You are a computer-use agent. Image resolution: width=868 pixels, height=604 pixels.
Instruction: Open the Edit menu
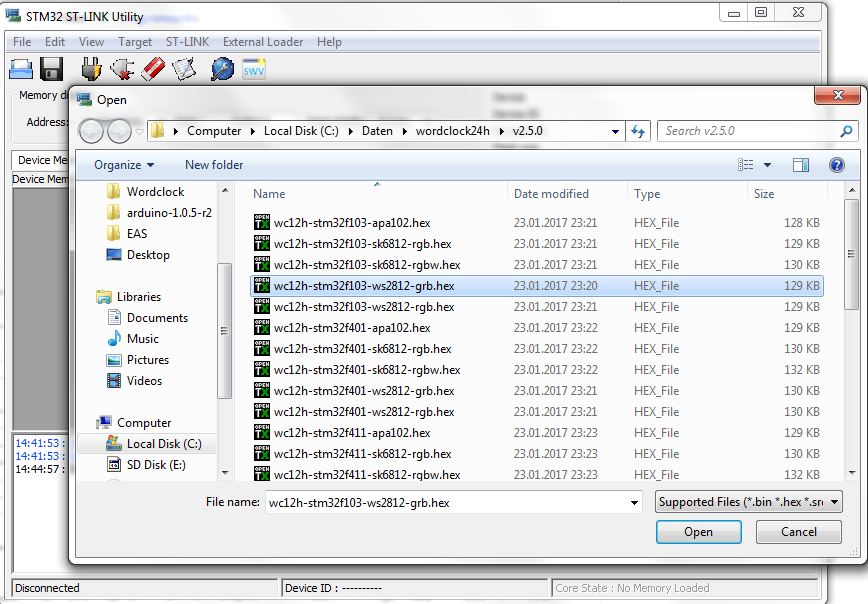55,42
